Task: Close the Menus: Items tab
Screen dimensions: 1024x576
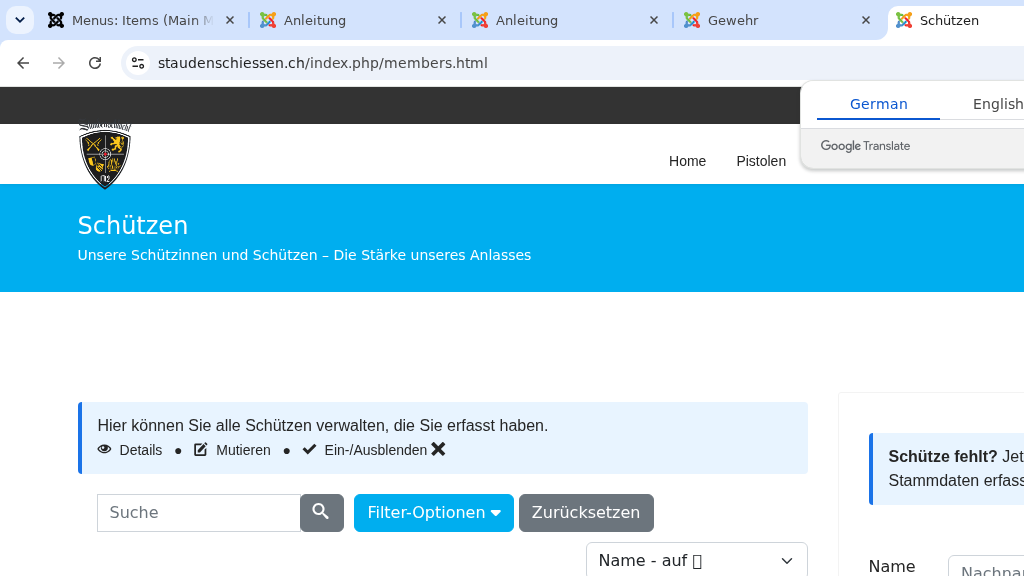Action: [x=230, y=20]
